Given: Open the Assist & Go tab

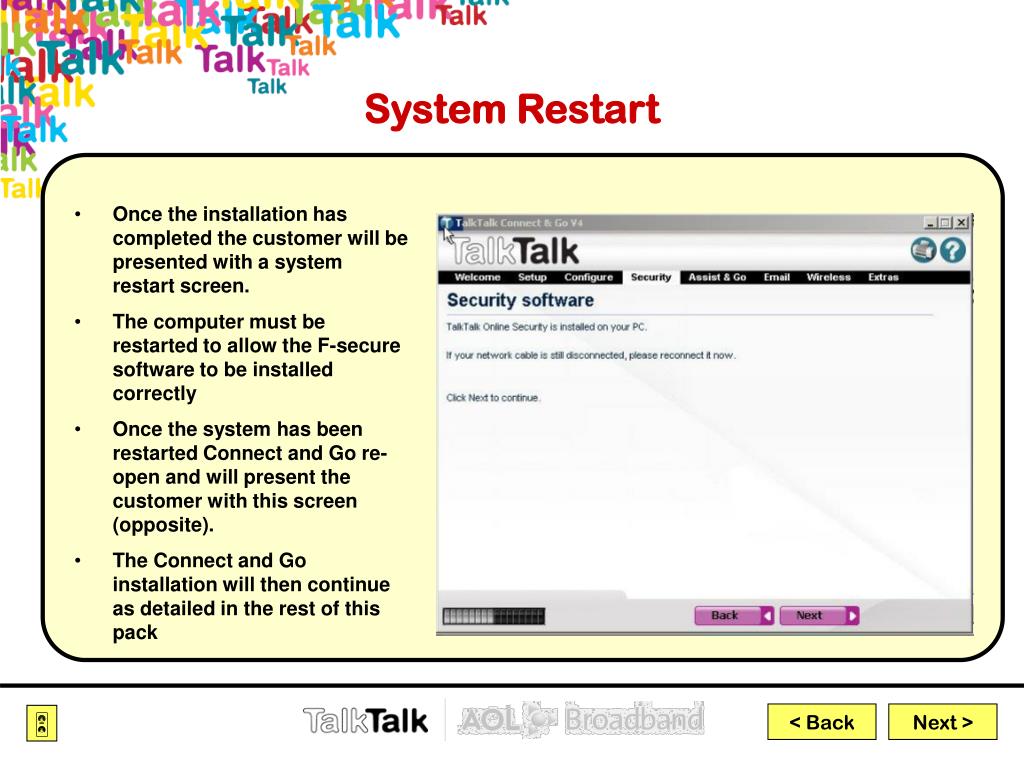Looking at the screenshot, I should tap(717, 277).
